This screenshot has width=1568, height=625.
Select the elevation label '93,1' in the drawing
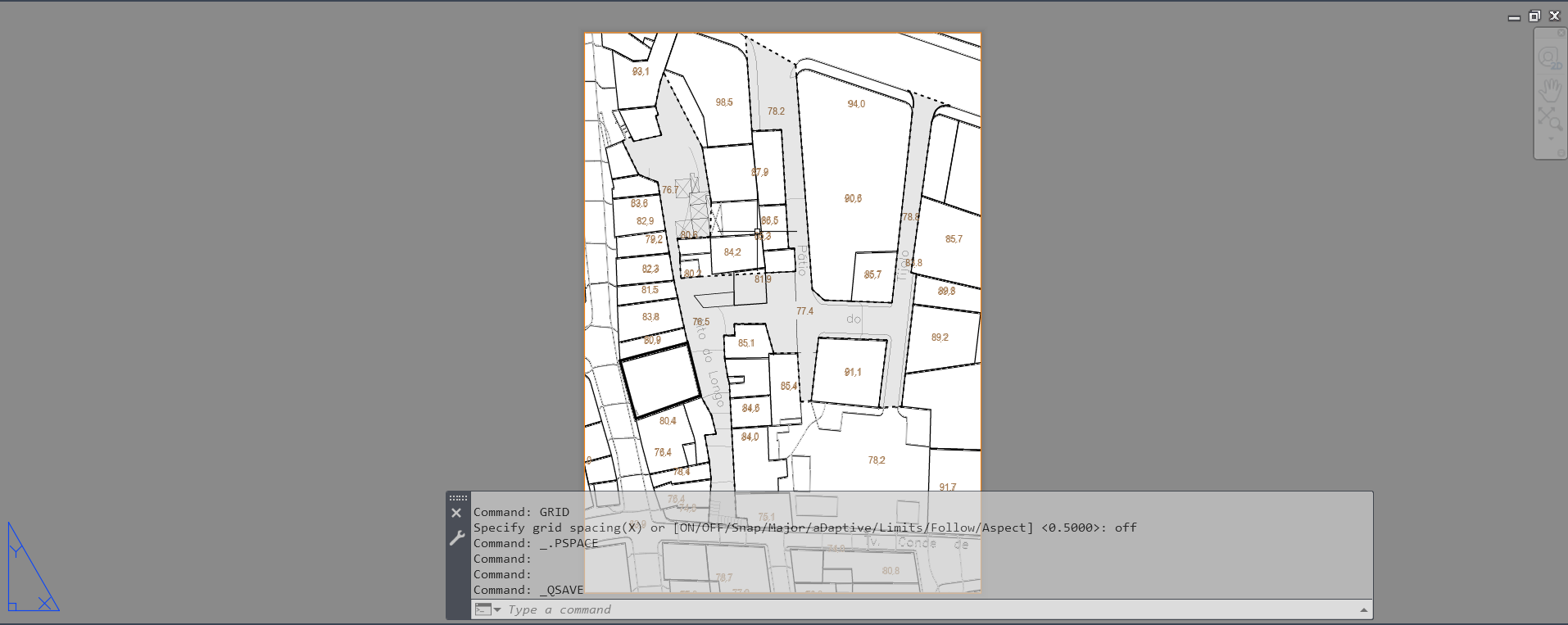pyautogui.click(x=641, y=72)
